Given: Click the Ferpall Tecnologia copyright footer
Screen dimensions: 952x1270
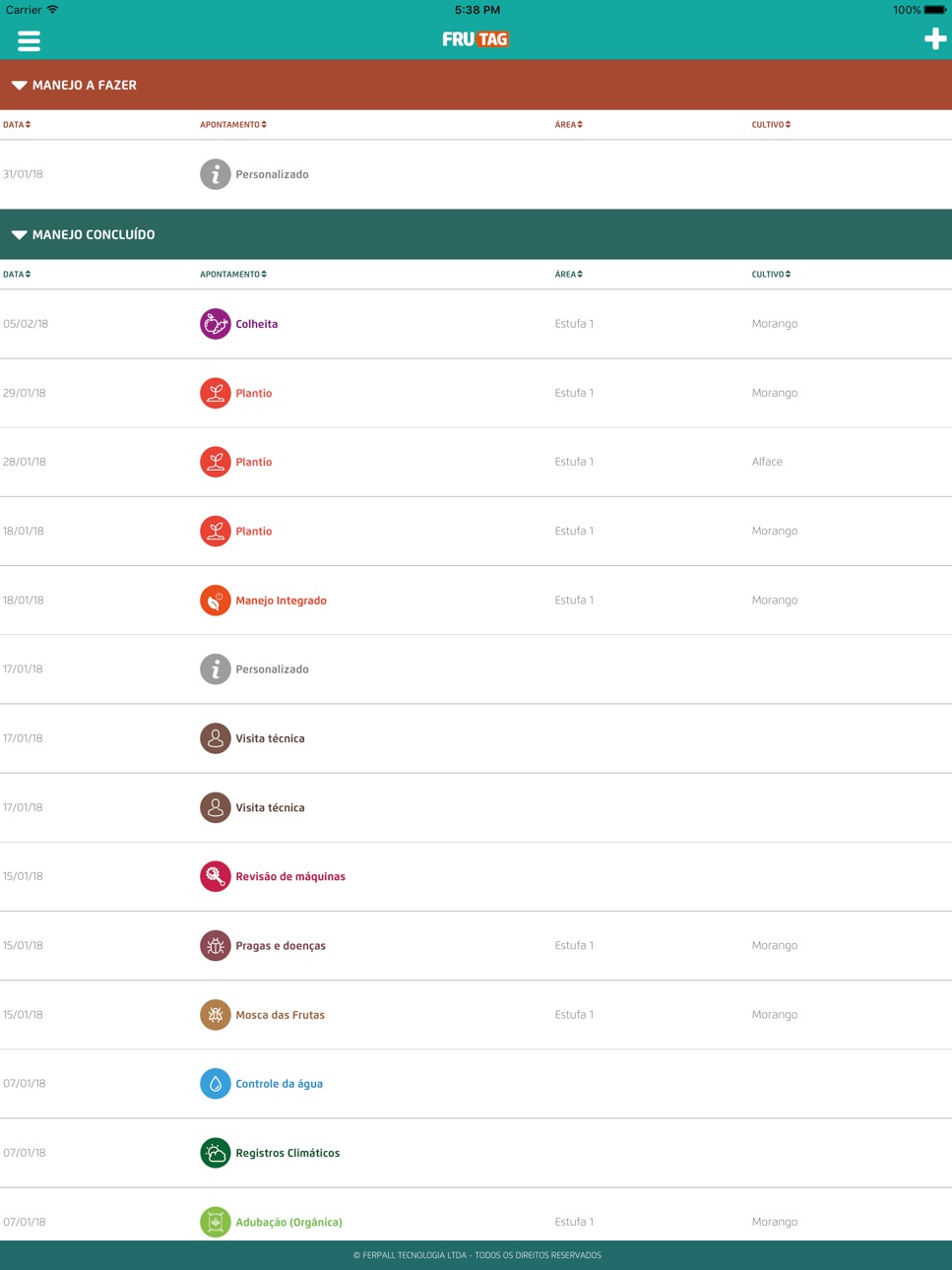Looking at the screenshot, I should (476, 1255).
